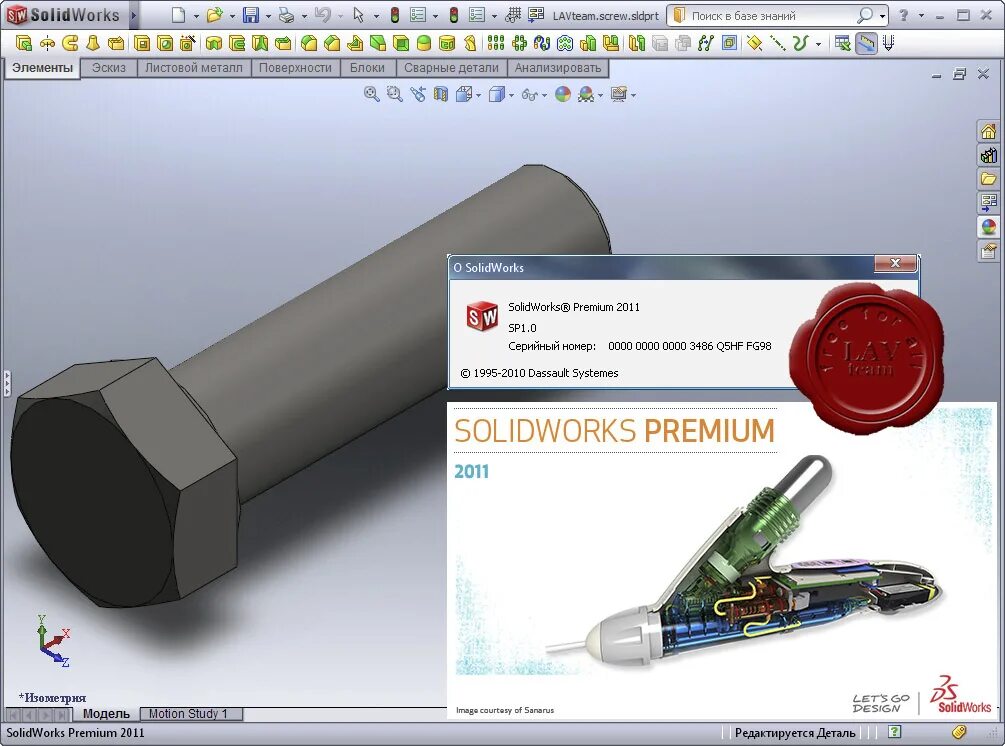
Task: Open the Поверхности tab
Action: point(295,68)
